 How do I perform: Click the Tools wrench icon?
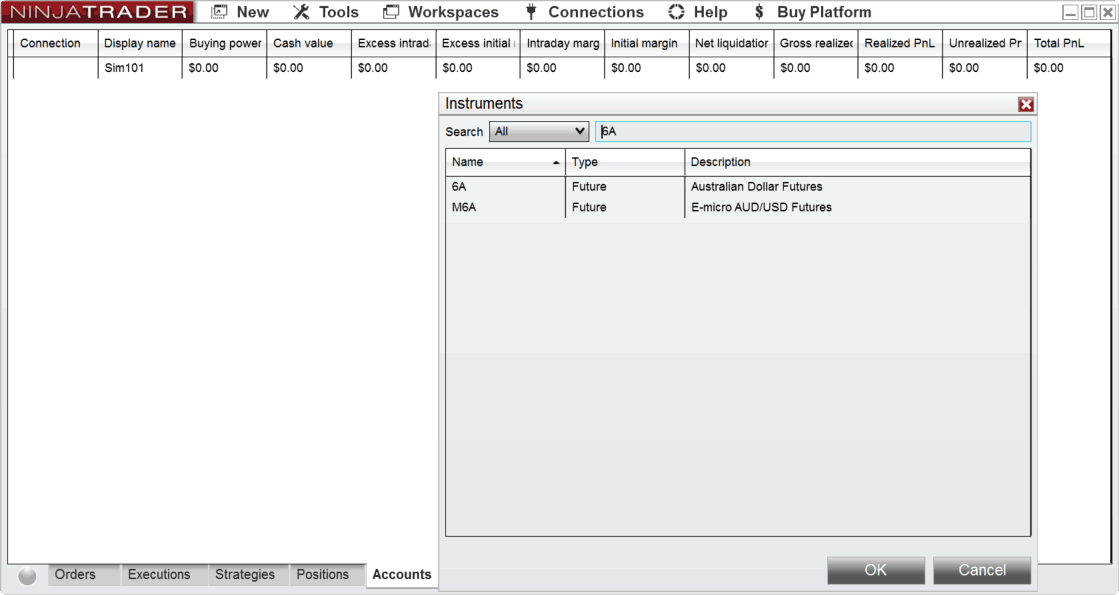click(301, 12)
